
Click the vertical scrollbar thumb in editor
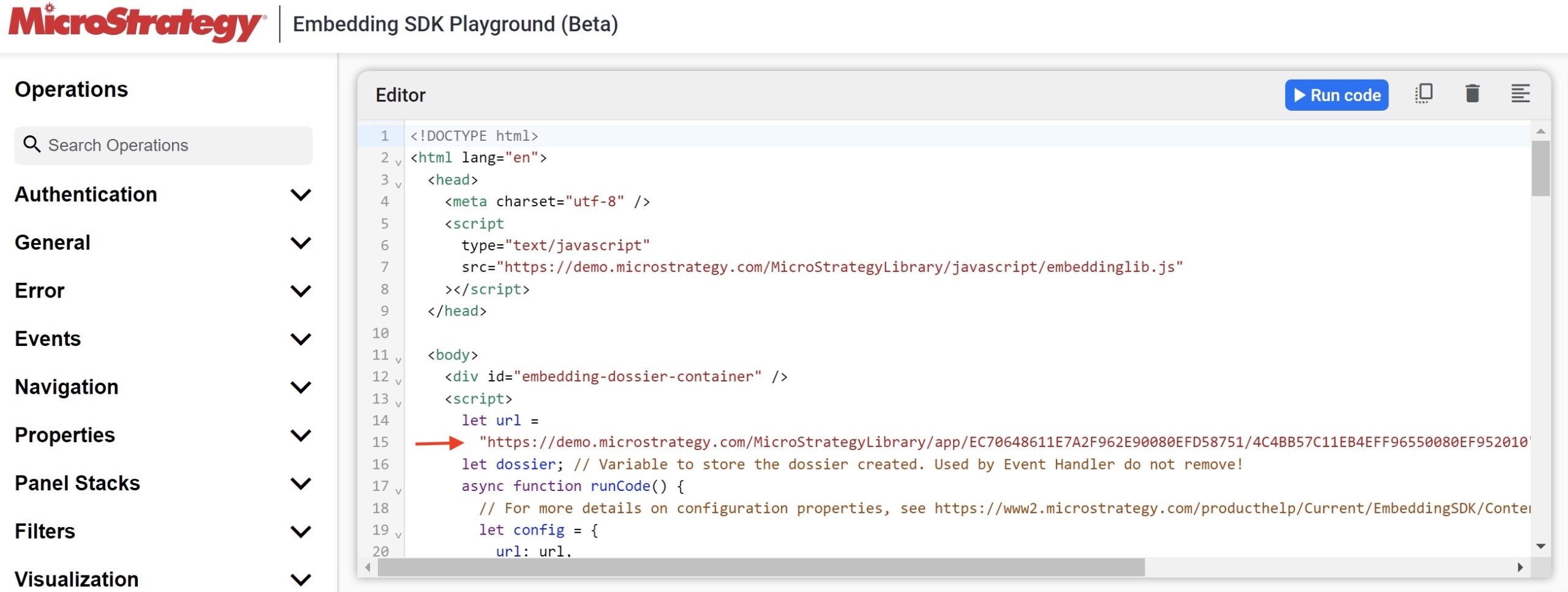tap(1540, 168)
